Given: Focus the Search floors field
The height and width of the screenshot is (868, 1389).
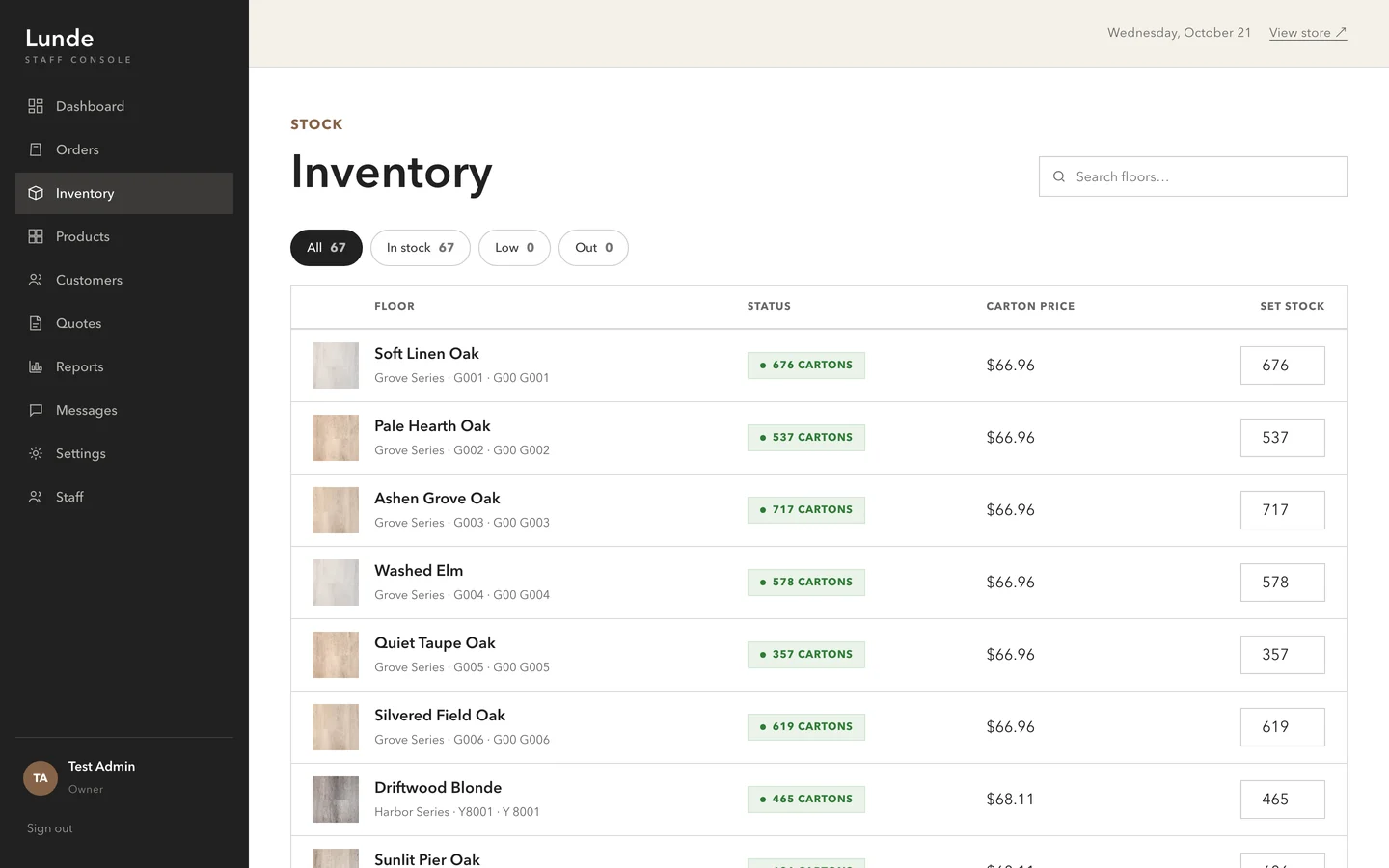Looking at the screenshot, I should pos(1193,176).
